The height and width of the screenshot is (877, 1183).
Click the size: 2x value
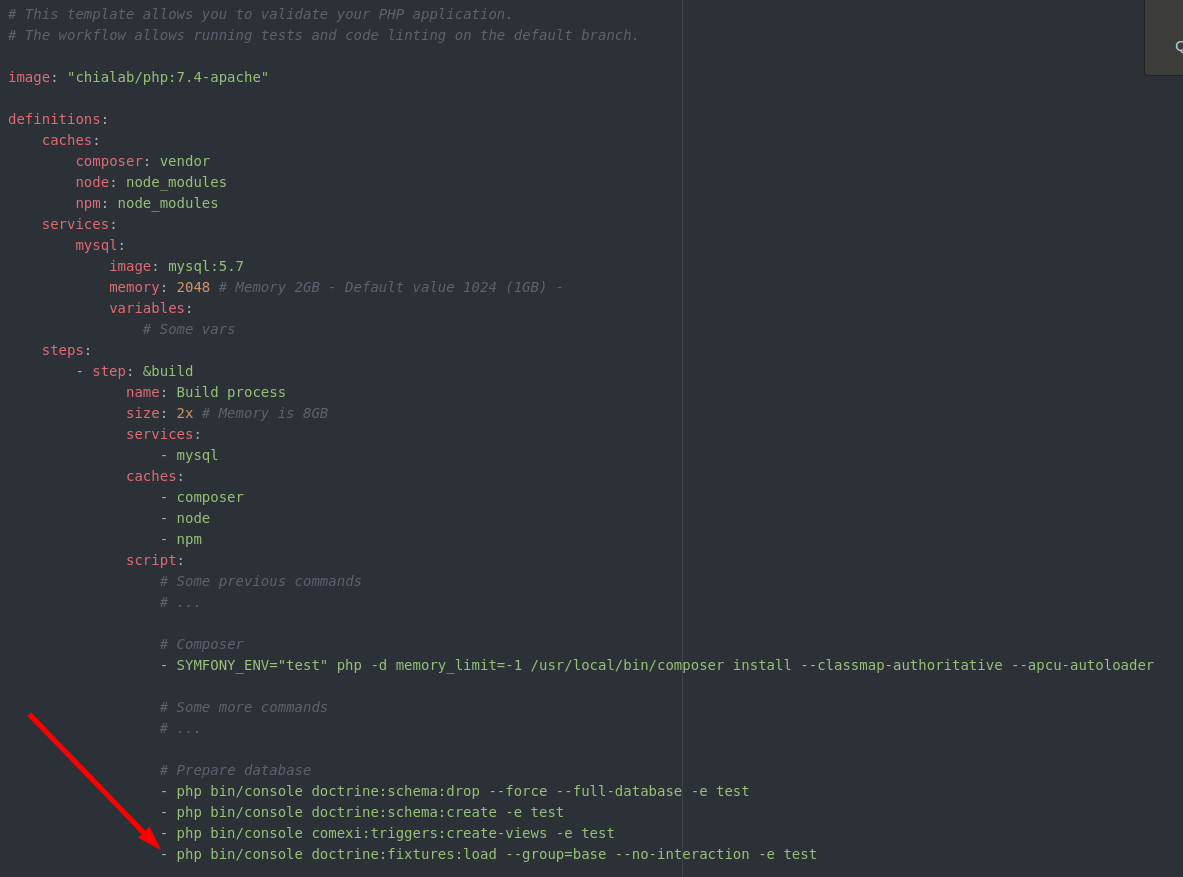tap(185, 414)
